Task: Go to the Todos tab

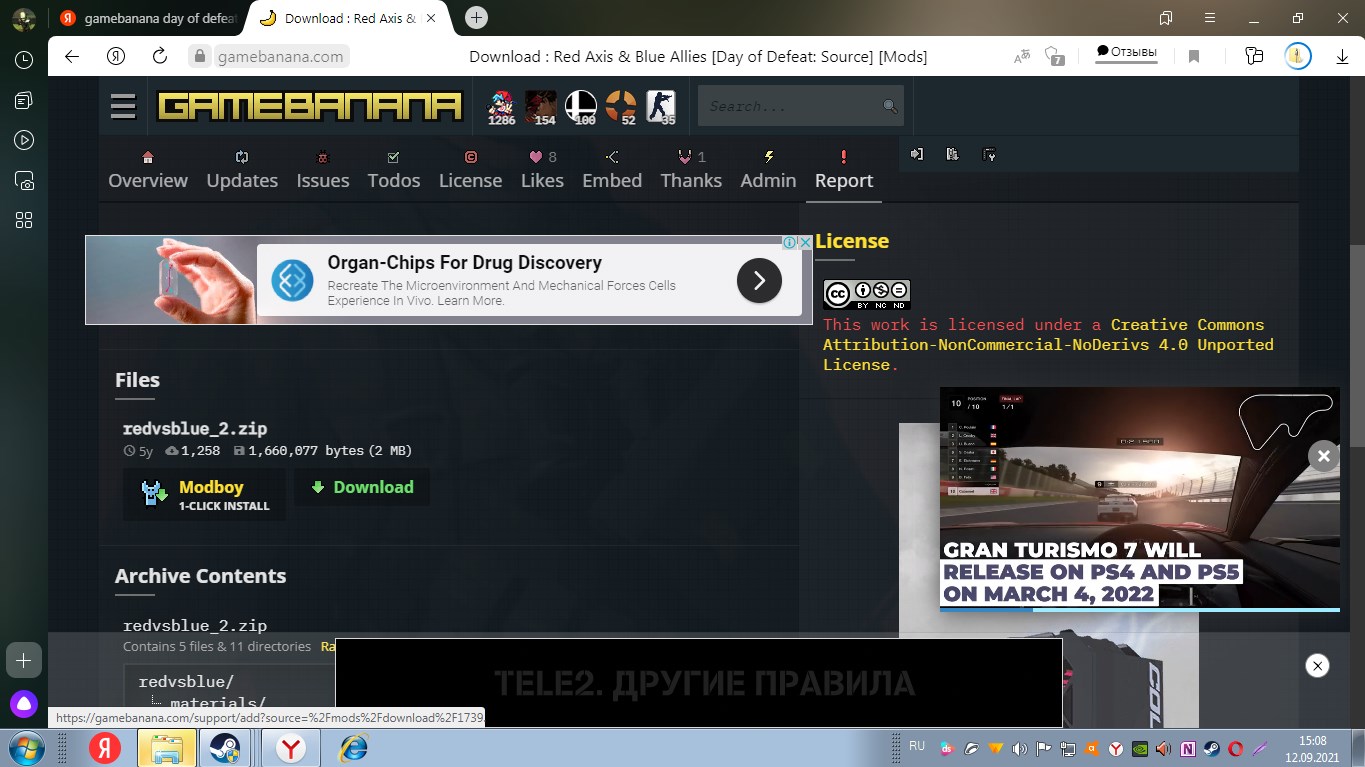Action: [394, 170]
